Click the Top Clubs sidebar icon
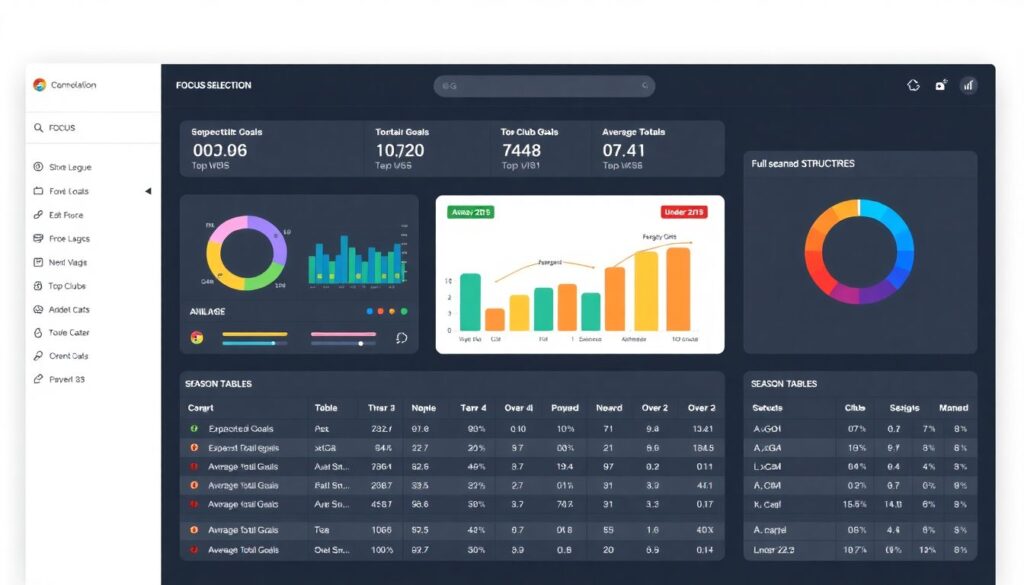The height and width of the screenshot is (585, 1024). pos(38,286)
